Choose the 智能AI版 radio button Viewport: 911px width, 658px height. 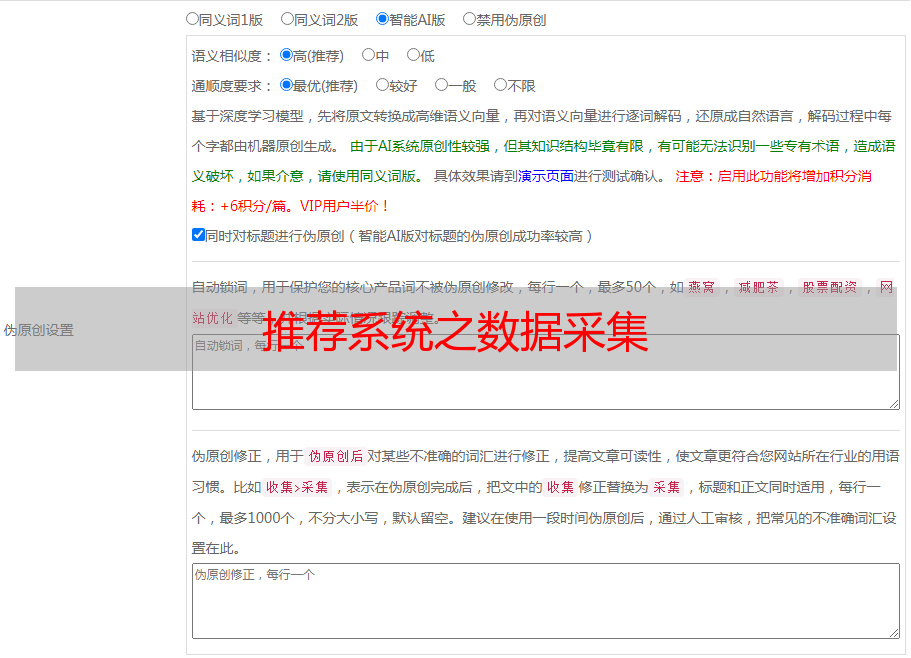383,19
